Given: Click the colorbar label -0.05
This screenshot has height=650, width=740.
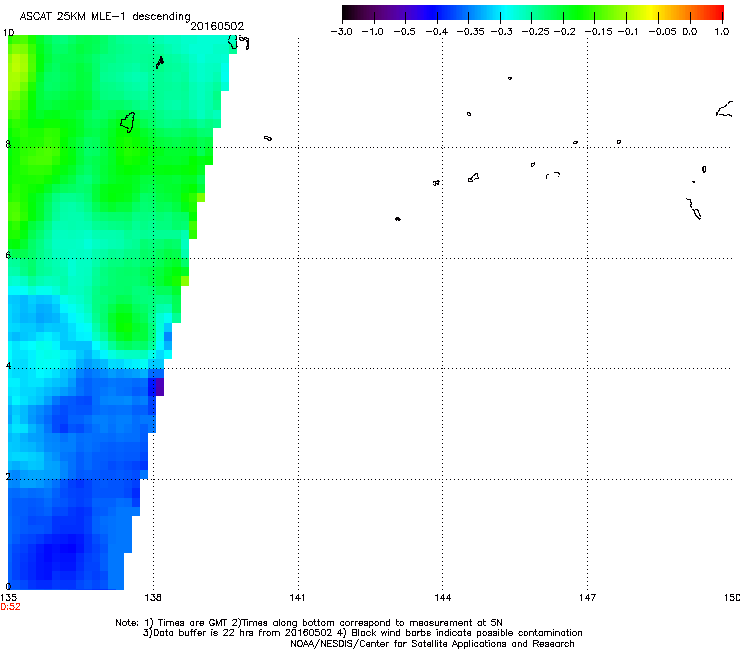Looking at the screenshot, I should pos(663,32).
